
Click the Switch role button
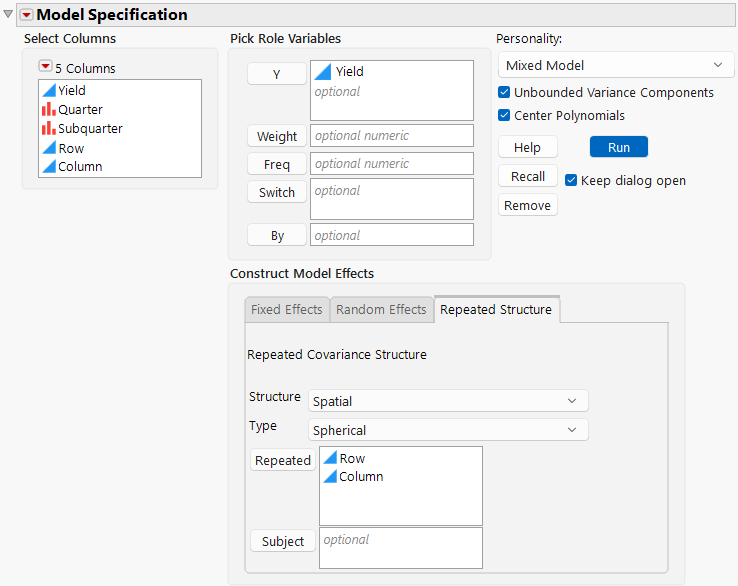277,192
